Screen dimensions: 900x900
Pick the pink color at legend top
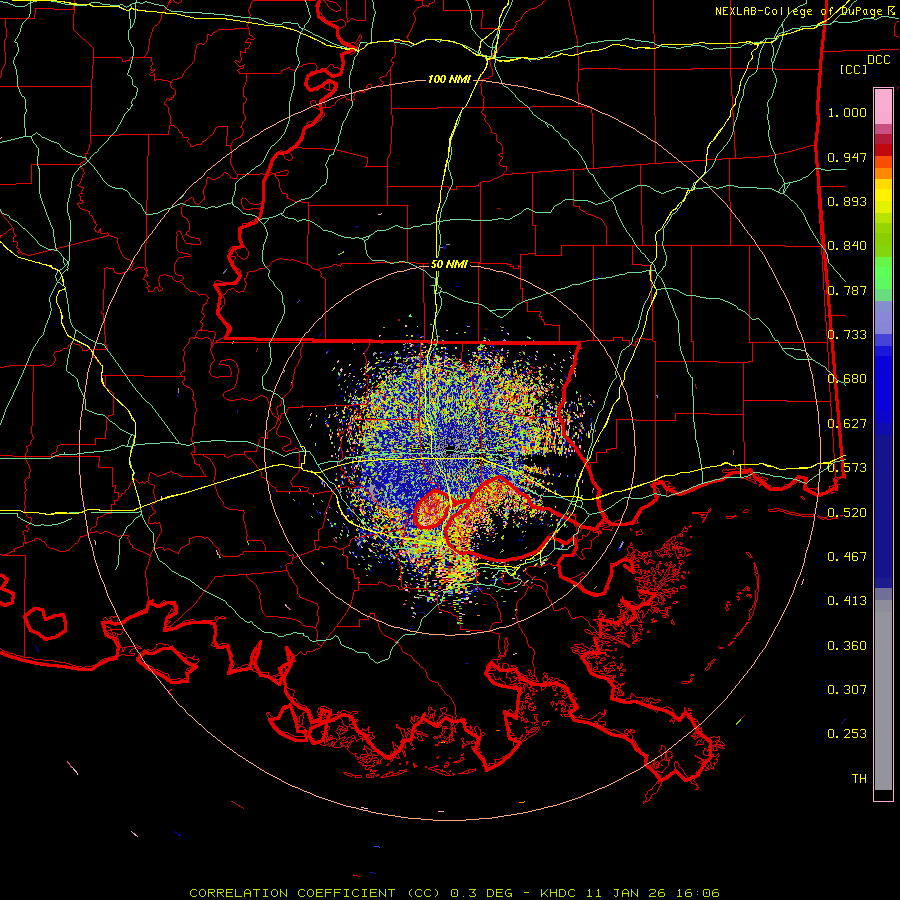coord(883,106)
